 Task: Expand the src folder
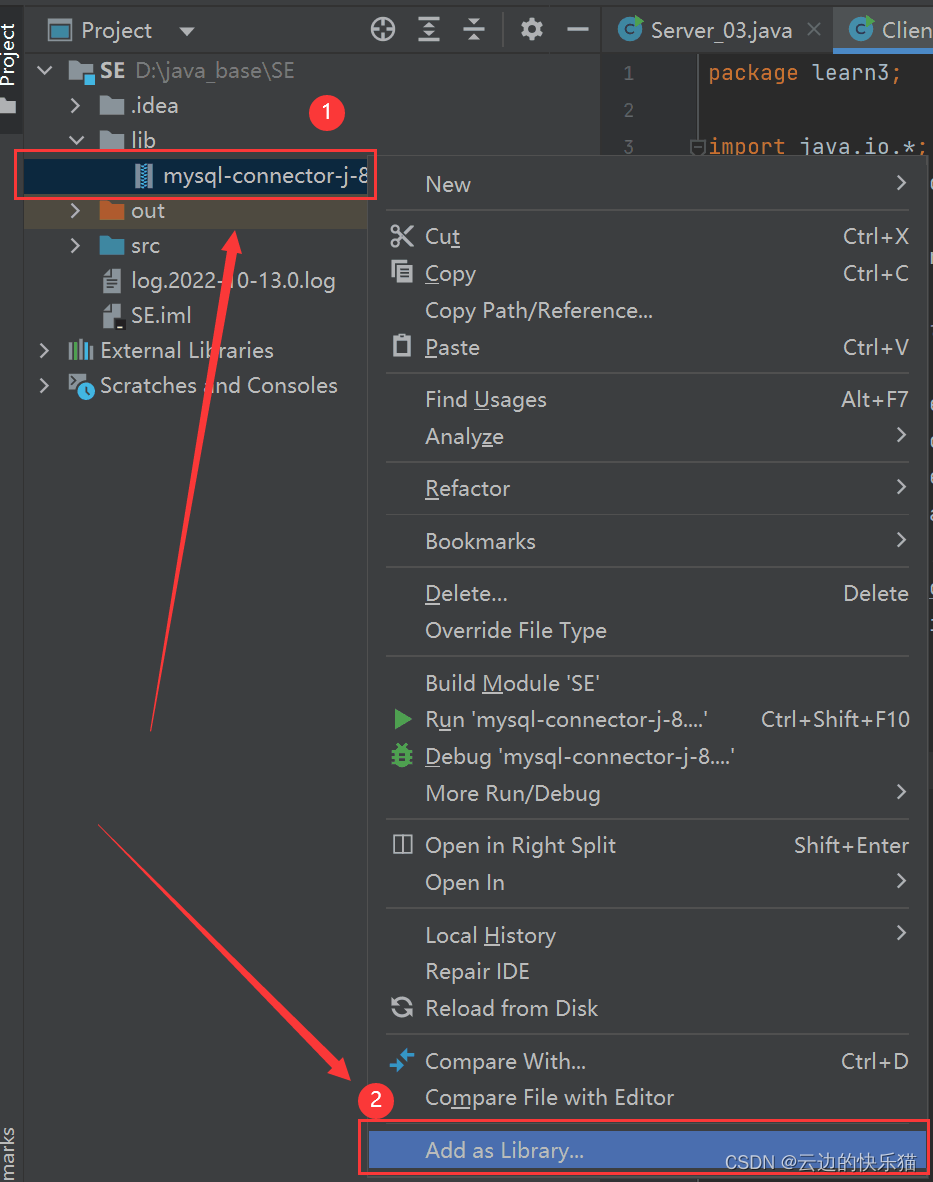point(76,246)
